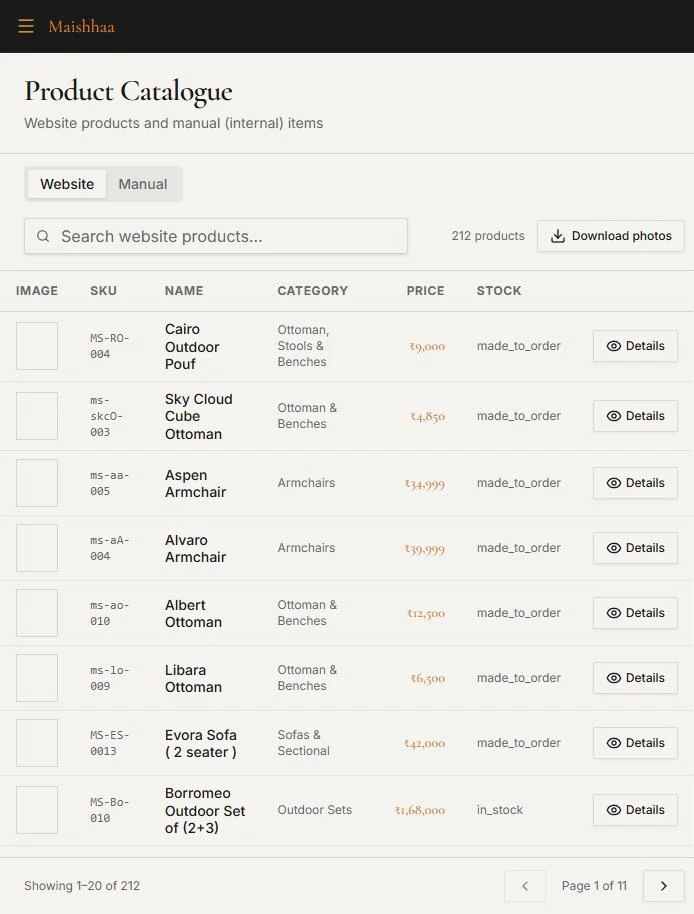Click price ₹34,999
The height and width of the screenshot is (914, 694).
point(425,484)
